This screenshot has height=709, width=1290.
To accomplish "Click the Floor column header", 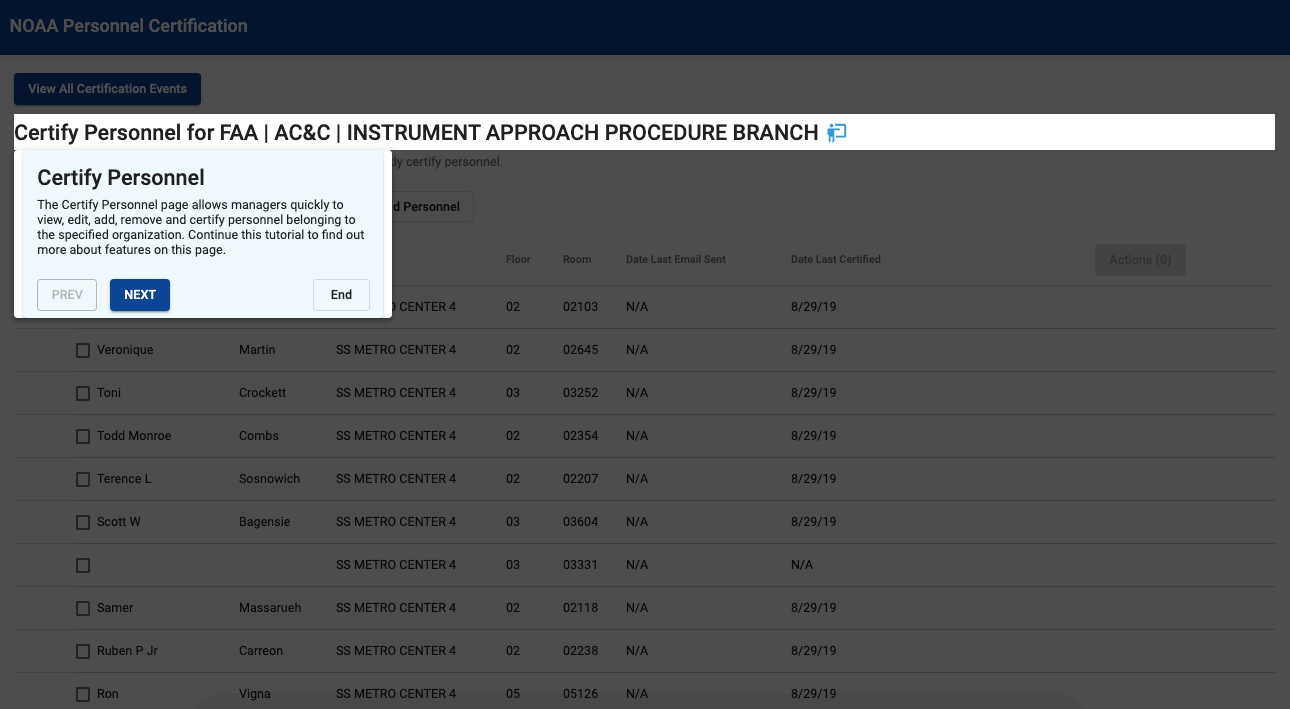I will click(x=518, y=259).
